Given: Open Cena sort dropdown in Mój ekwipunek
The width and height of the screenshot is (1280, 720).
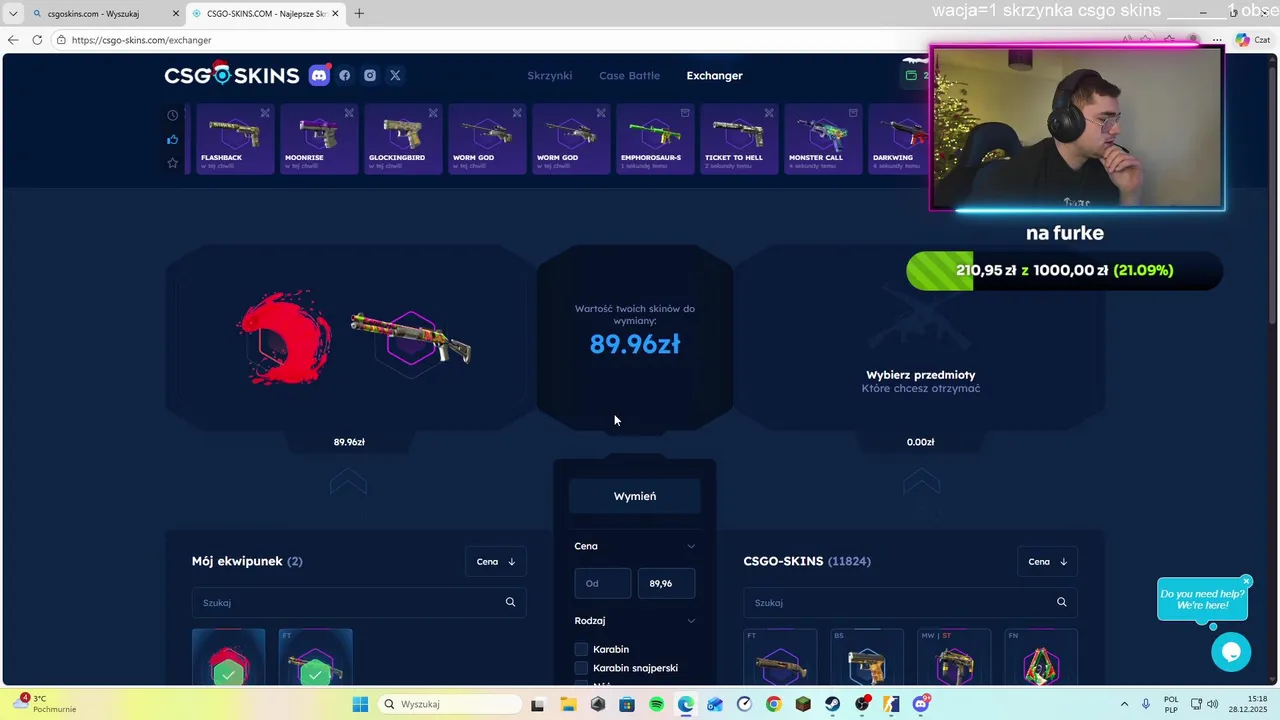Looking at the screenshot, I should (496, 561).
